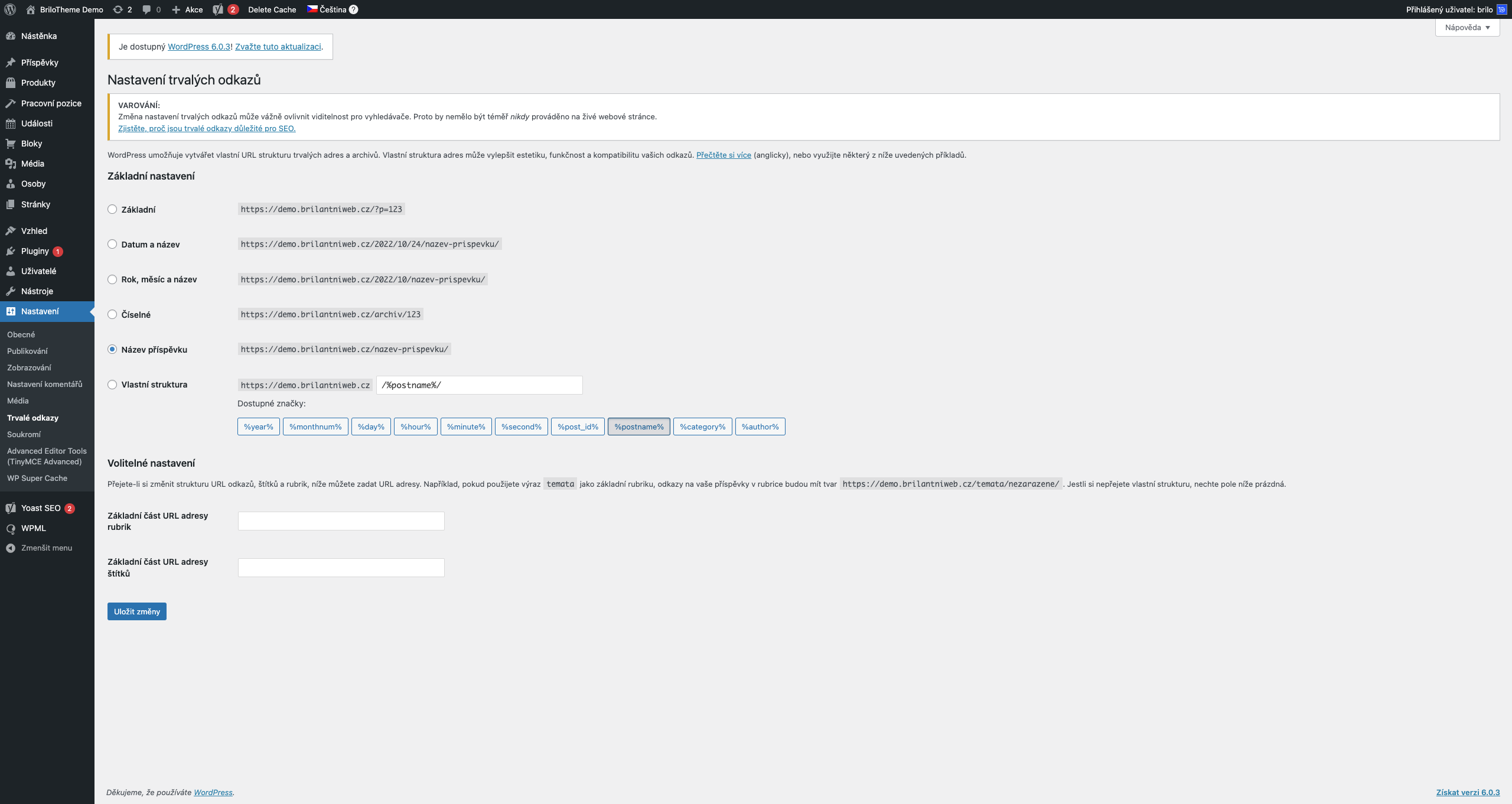This screenshot has height=804, width=1512.
Task: Go to Soukromí settings submenu
Action: pyautogui.click(x=24, y=434)
